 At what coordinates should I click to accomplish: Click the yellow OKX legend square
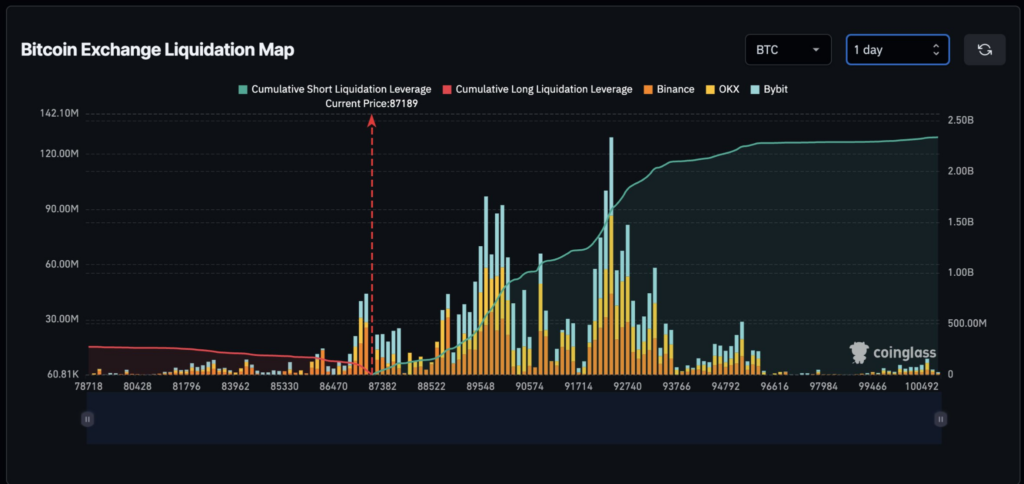[x=710, y=90]
